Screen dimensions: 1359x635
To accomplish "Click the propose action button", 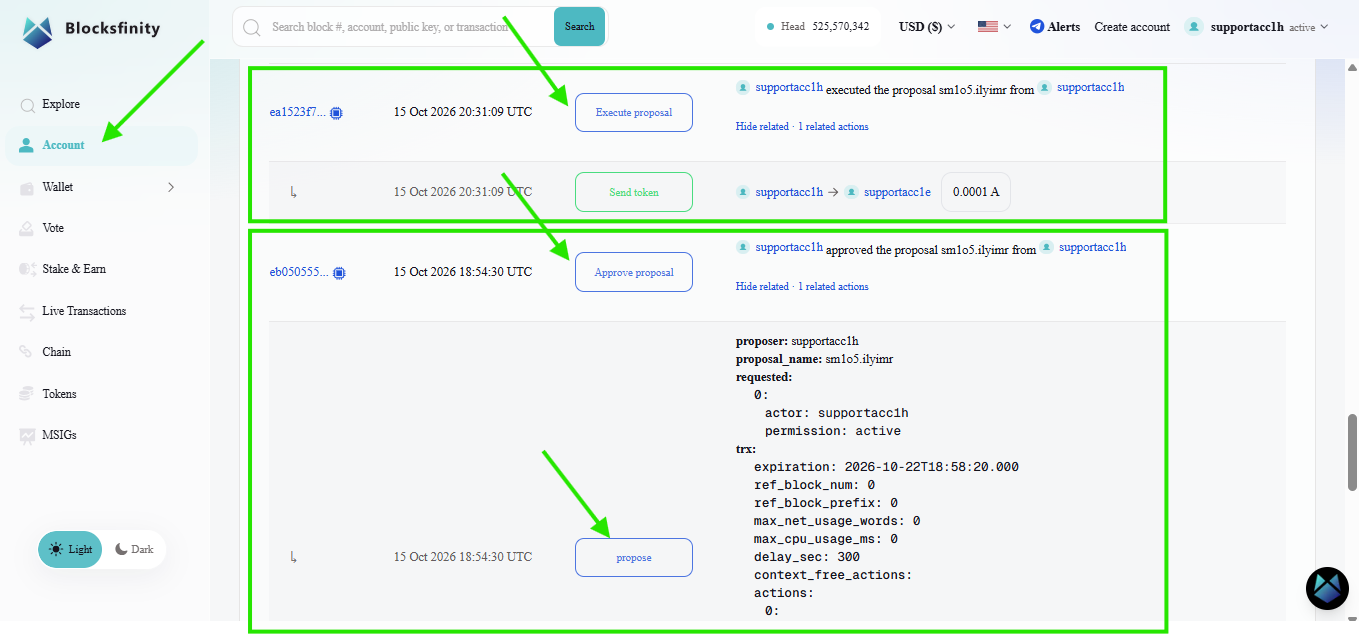I will pyautogui.click(x=634, y=557).
